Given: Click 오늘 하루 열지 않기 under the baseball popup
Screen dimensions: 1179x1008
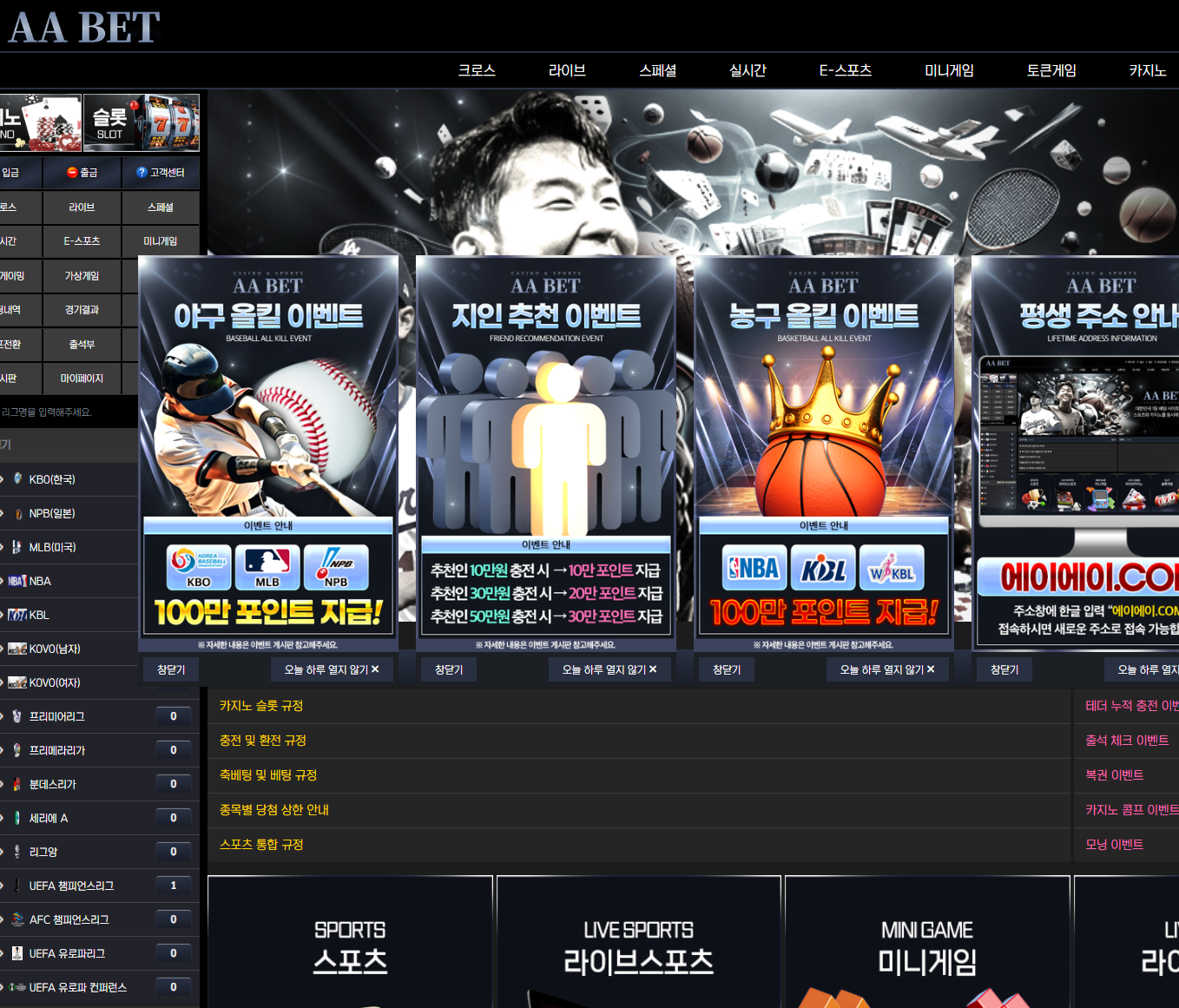Looking at the screenshot, I should pyautogui.click(x=332, y=670).
